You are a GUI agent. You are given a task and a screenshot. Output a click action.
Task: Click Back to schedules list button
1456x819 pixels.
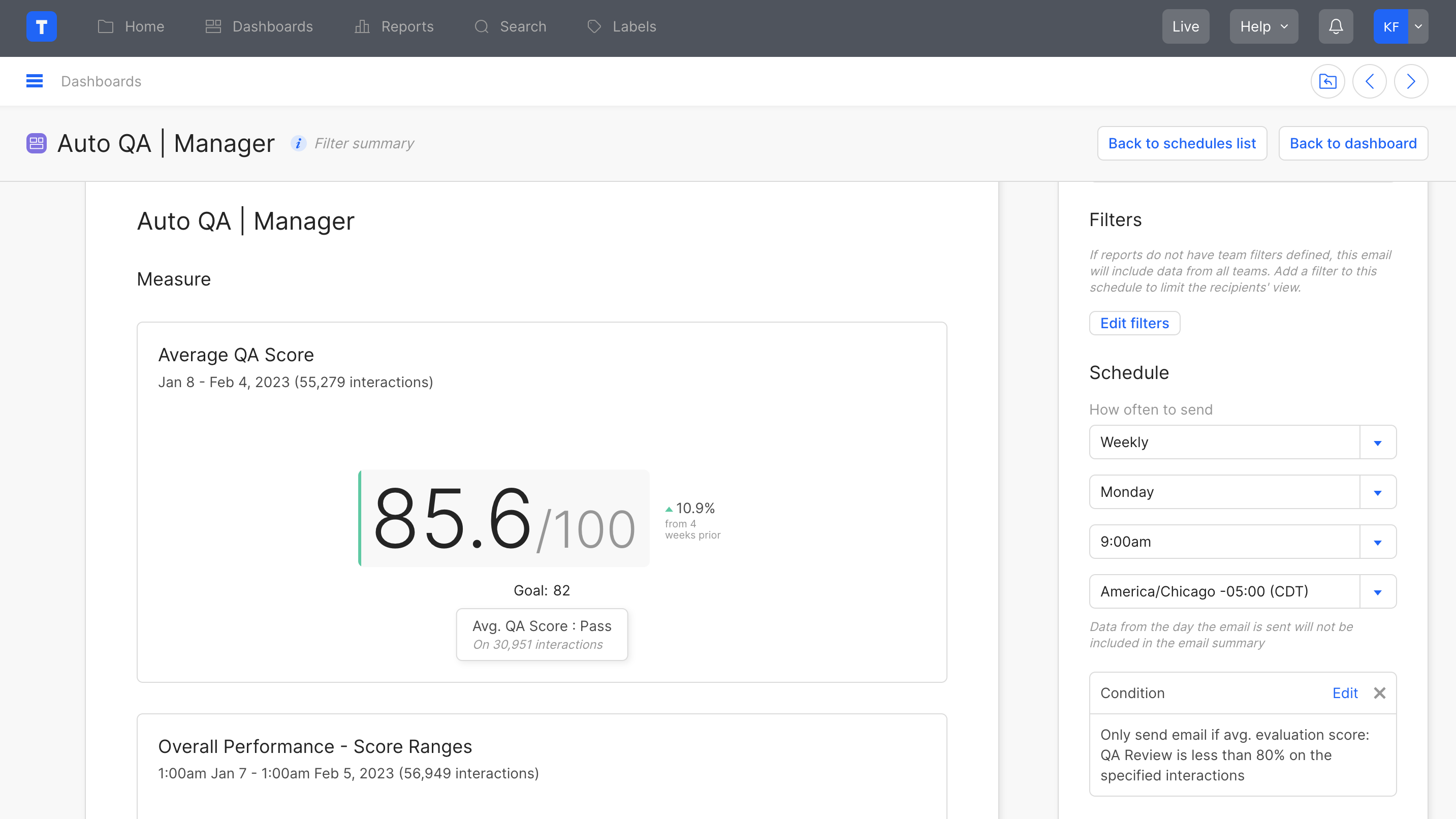[1182, 144]
